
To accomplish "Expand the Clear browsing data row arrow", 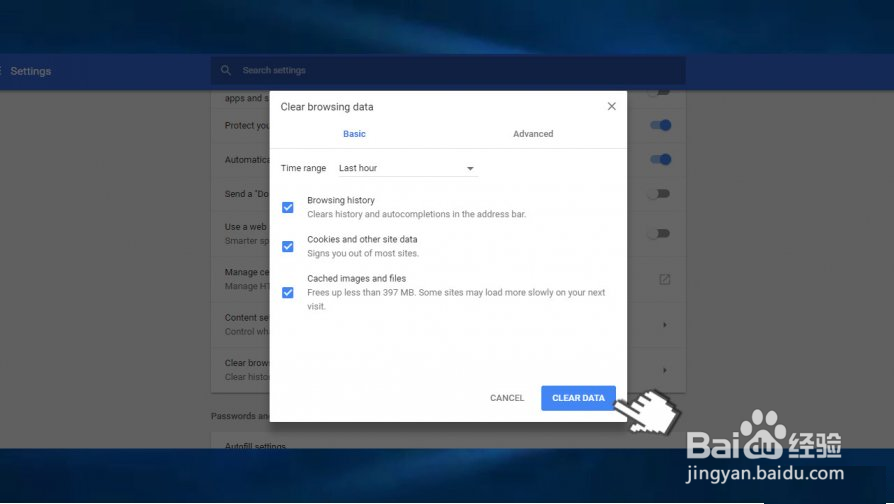I will pyautogui.click(x=665, y=371).
